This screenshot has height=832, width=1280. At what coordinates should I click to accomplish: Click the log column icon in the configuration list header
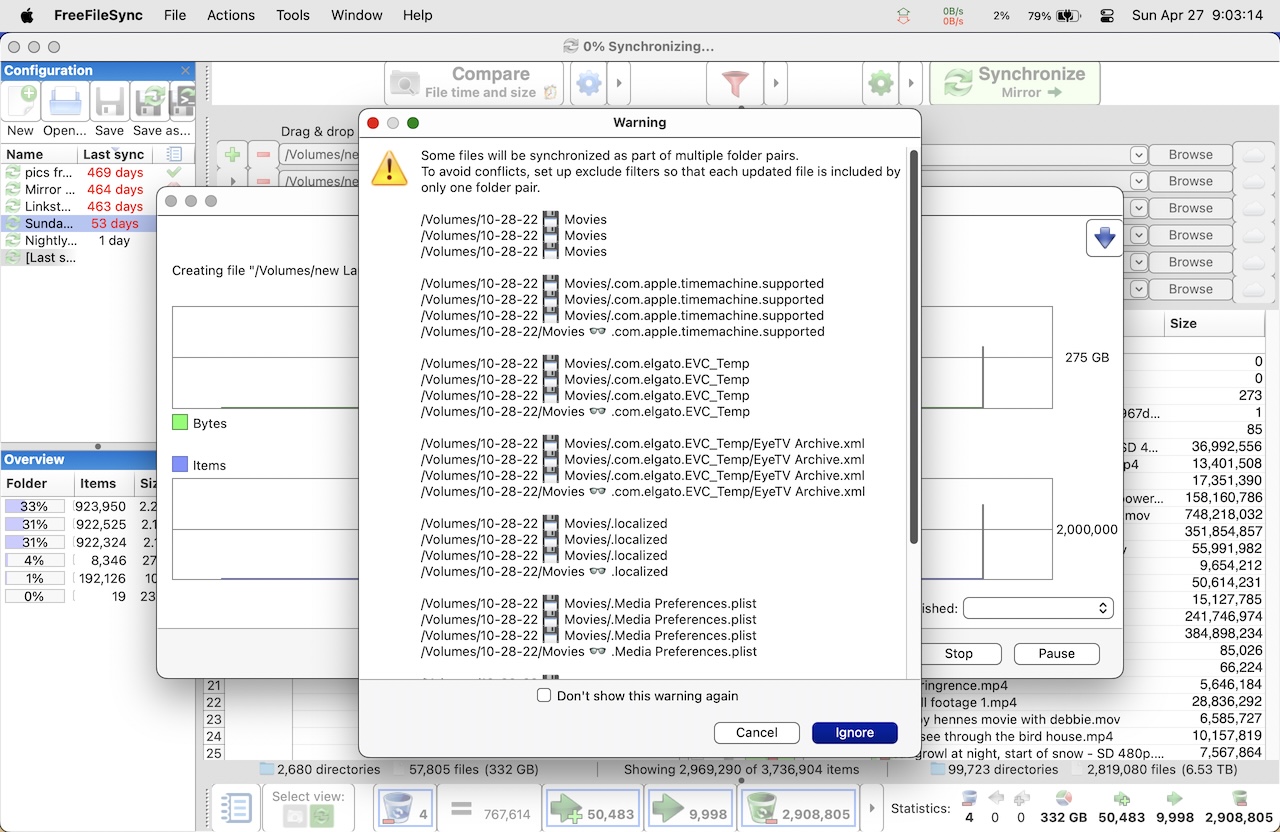click(174, 154)
